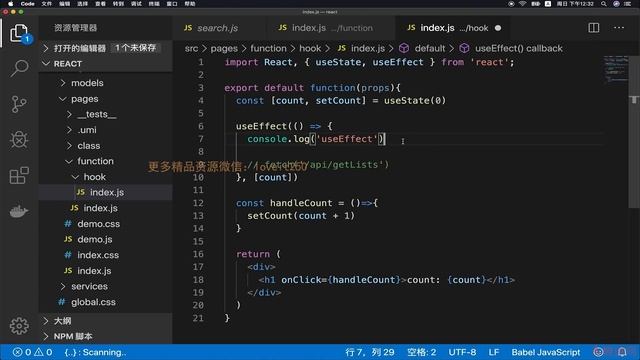Open the 文件 menu
Screen dimensions: 640x360
47,4
